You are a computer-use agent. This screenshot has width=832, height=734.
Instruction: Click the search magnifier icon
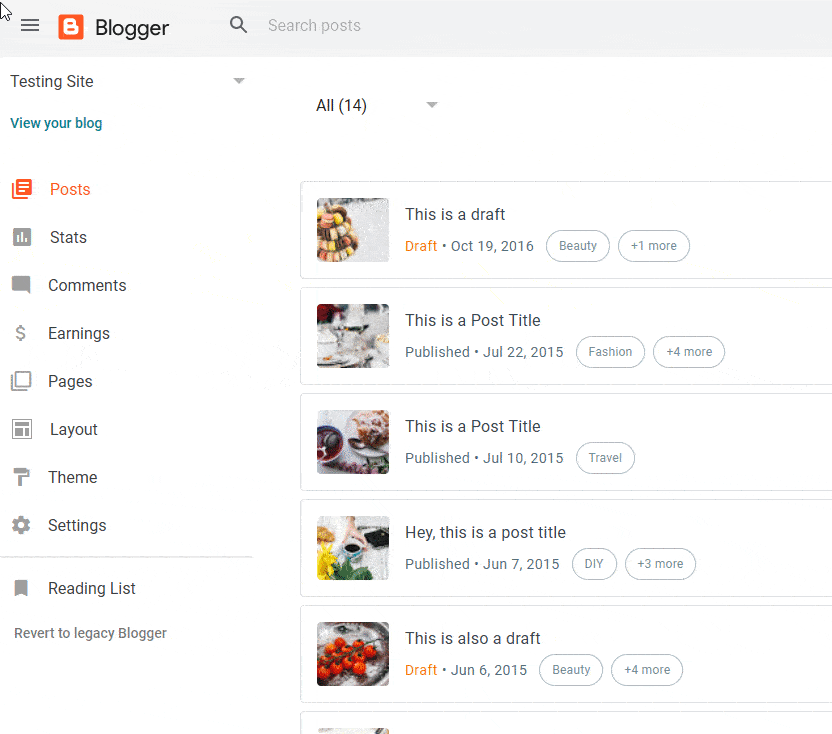pos(238,24)
